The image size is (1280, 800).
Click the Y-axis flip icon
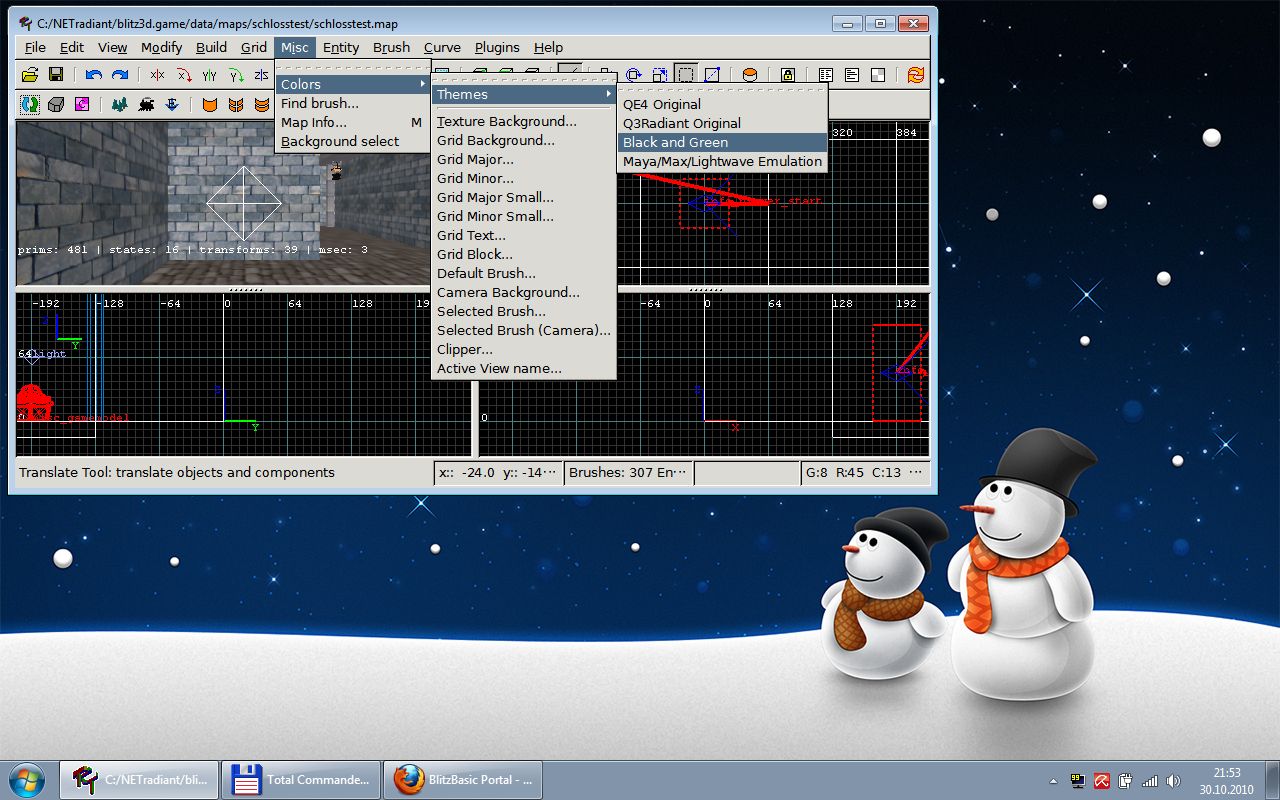click(x=209, y=75)
